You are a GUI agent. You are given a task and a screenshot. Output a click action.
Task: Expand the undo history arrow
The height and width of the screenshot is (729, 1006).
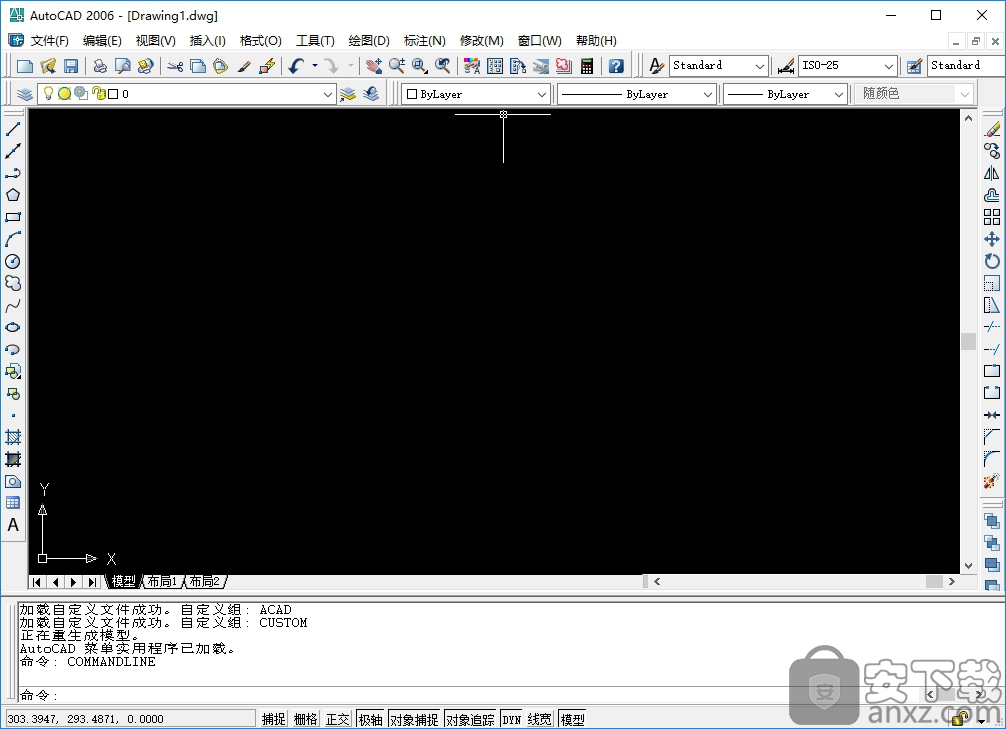314,65
